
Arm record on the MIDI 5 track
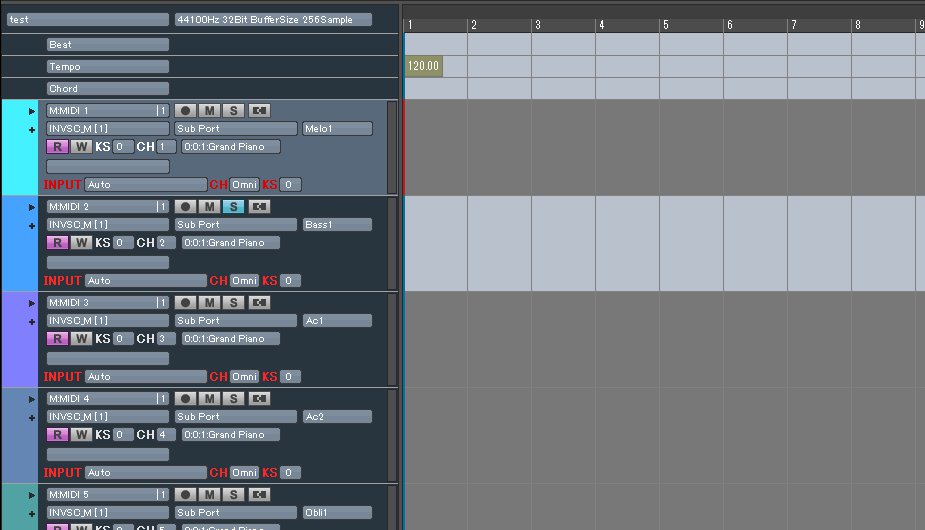[x=185, y=494]
